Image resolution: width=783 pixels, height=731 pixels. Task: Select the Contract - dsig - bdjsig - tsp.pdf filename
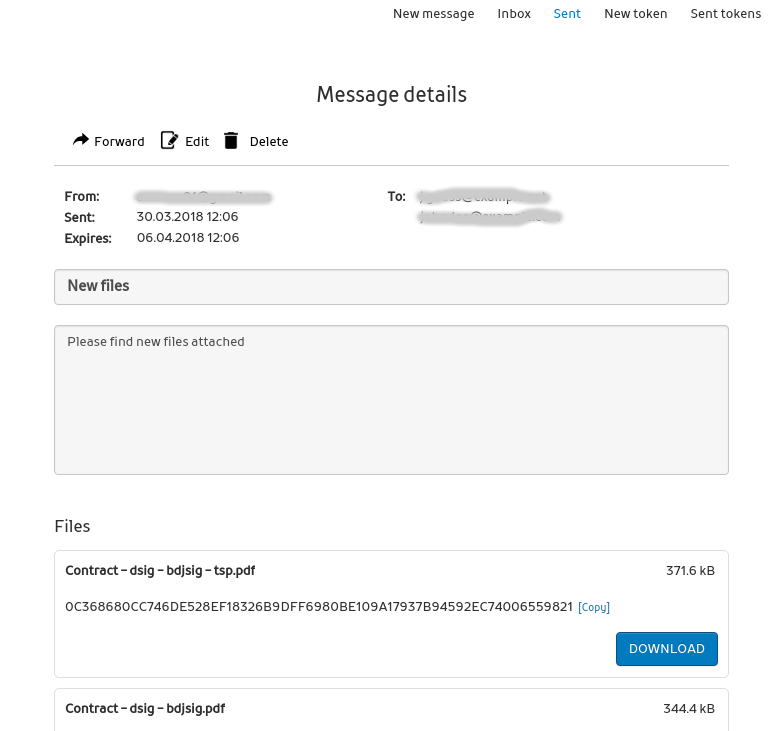pyautogui.click(x=160, y=571)
